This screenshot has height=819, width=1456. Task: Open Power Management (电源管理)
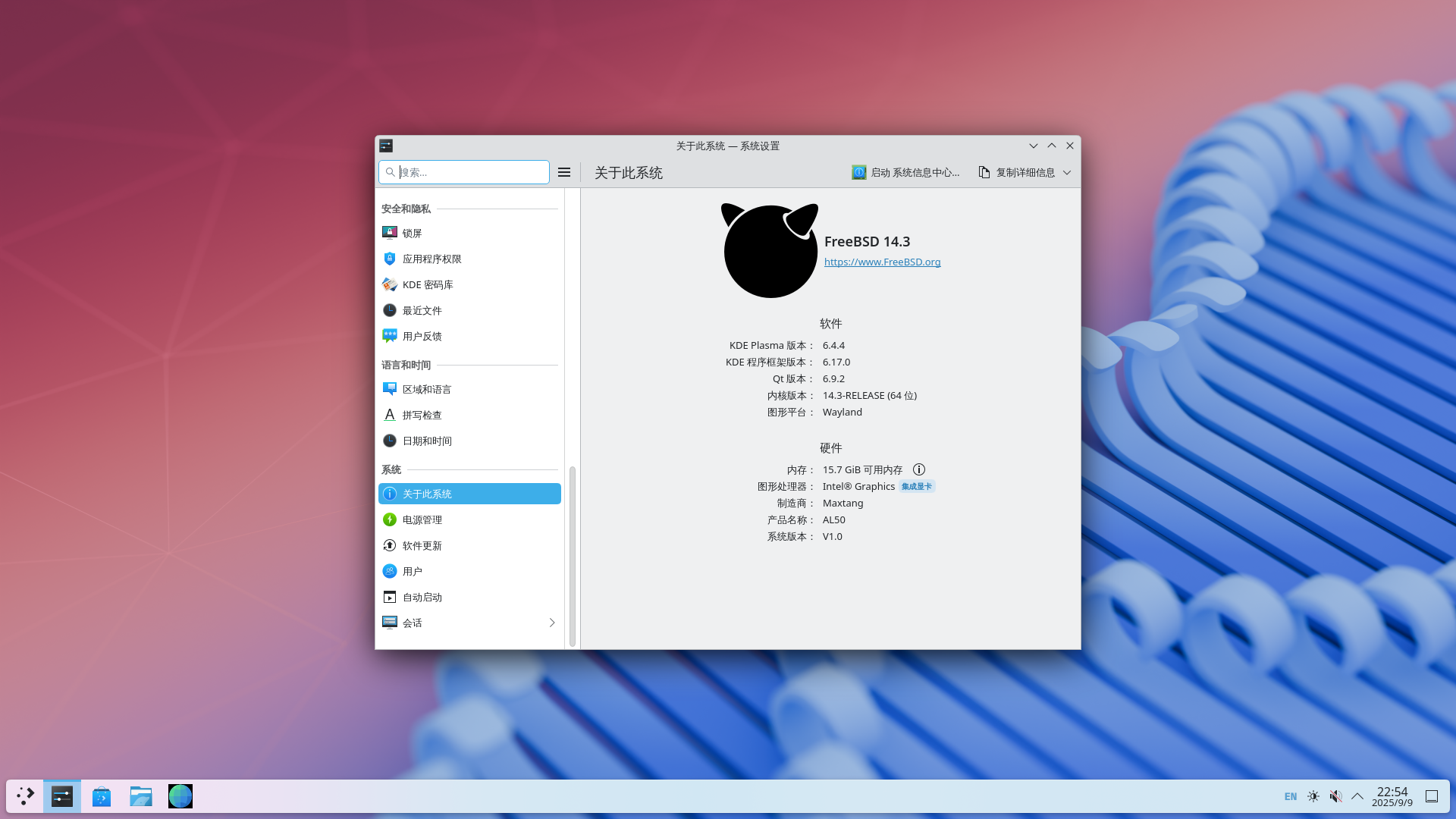(x=469, y=519)
